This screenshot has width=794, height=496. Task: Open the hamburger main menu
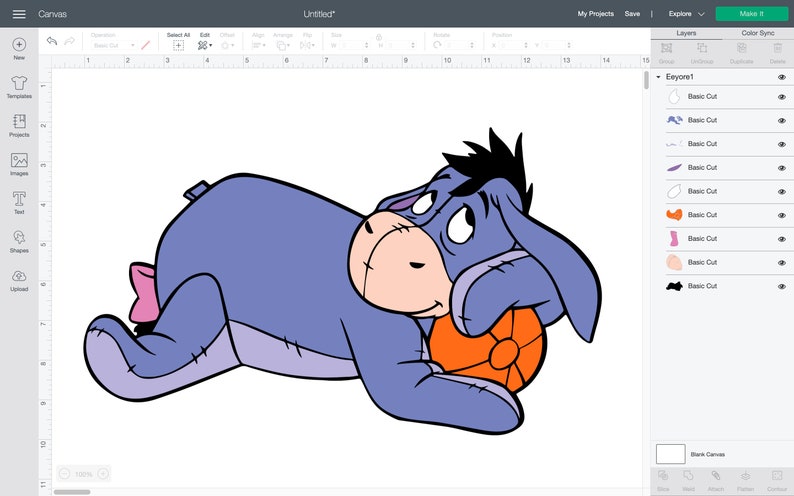point(19,14)
